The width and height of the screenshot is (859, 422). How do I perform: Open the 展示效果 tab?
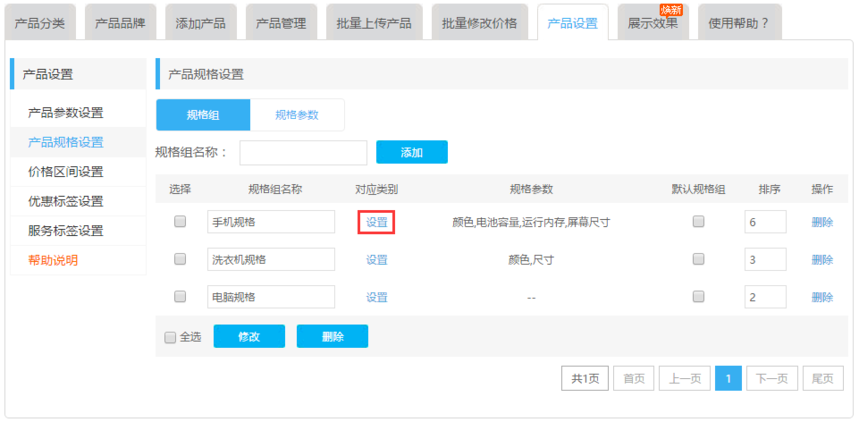pyautogui.click(x=653, y=23)
